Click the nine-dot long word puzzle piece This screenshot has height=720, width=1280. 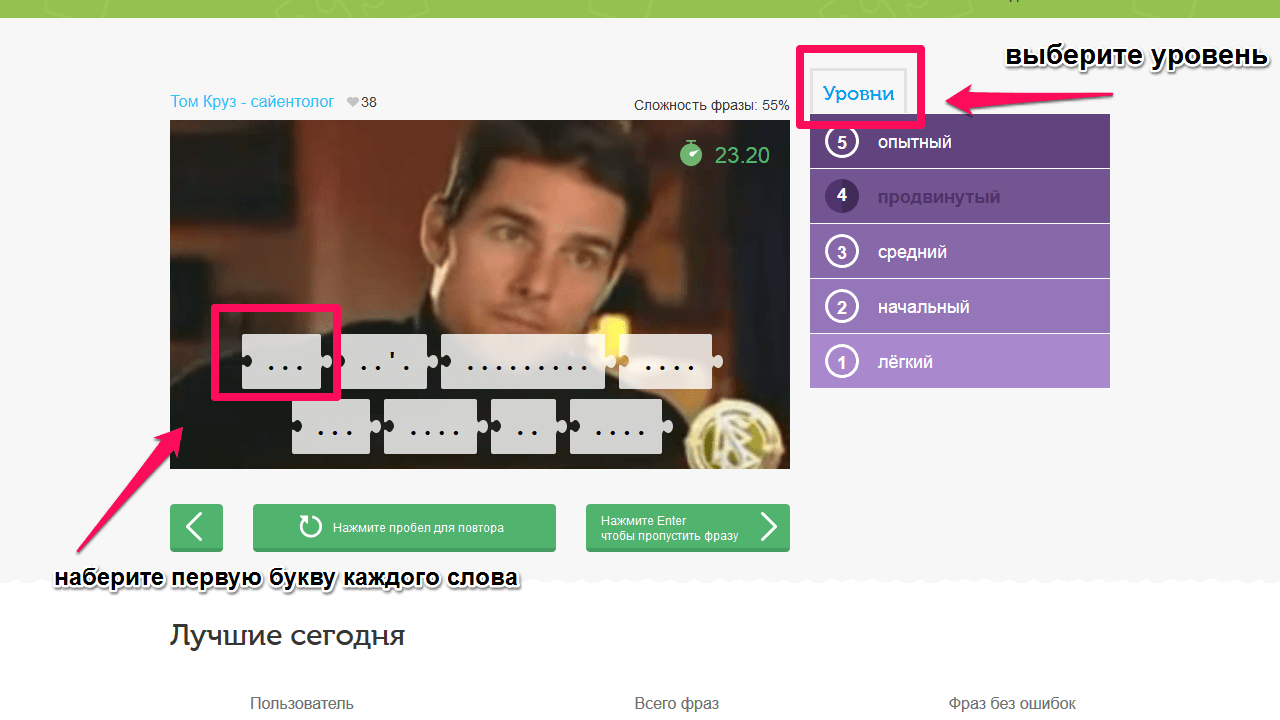(x=523, y=361)
